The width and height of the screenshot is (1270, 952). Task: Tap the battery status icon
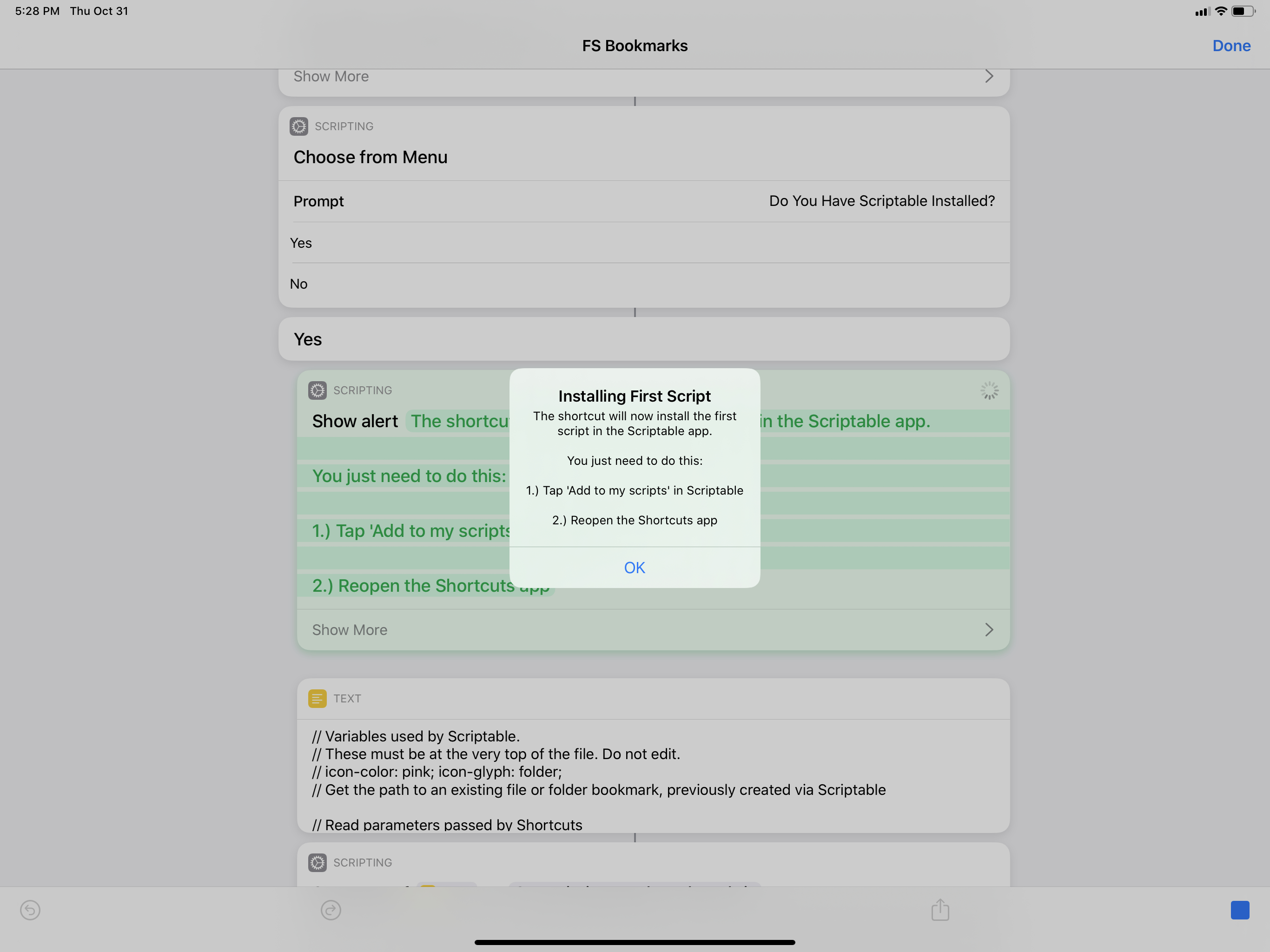point(1243,12)
